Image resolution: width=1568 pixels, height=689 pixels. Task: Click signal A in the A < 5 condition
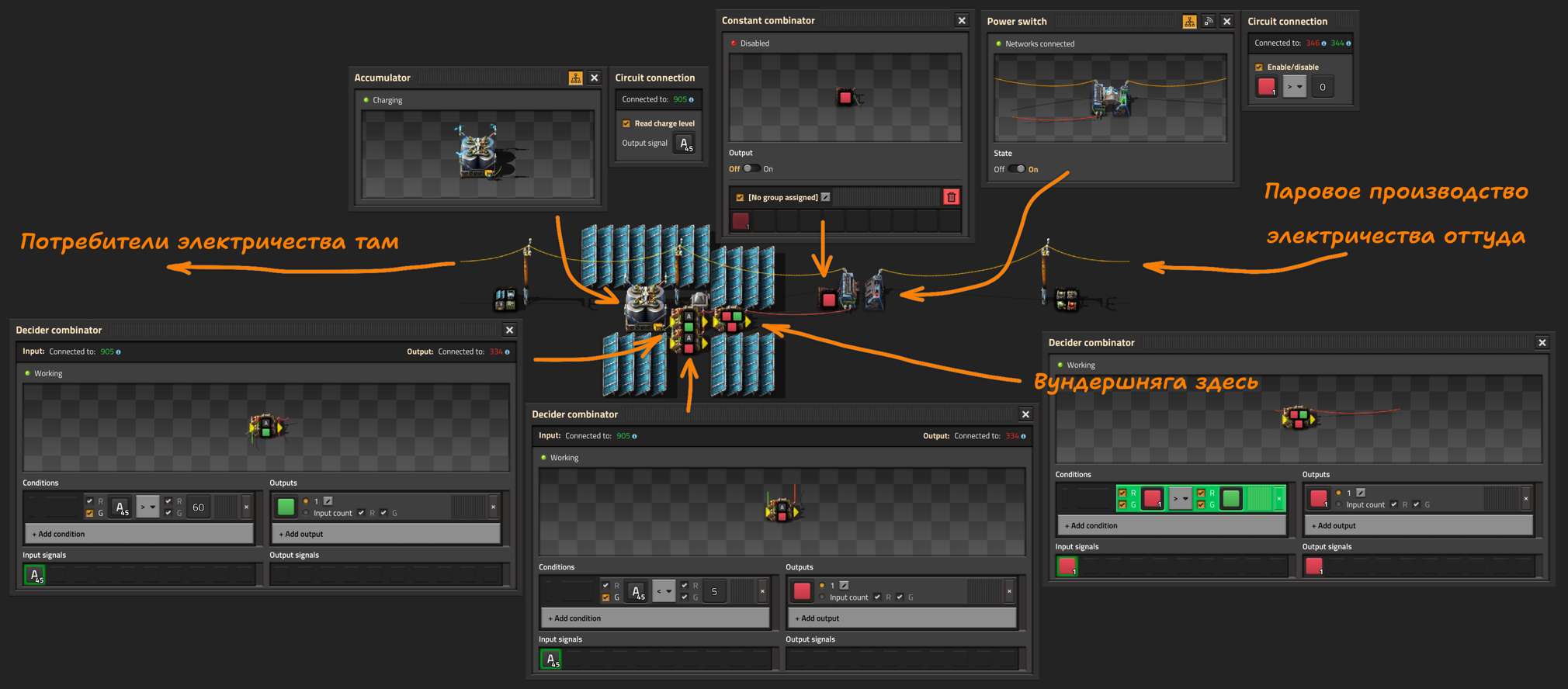pos(637,592)
